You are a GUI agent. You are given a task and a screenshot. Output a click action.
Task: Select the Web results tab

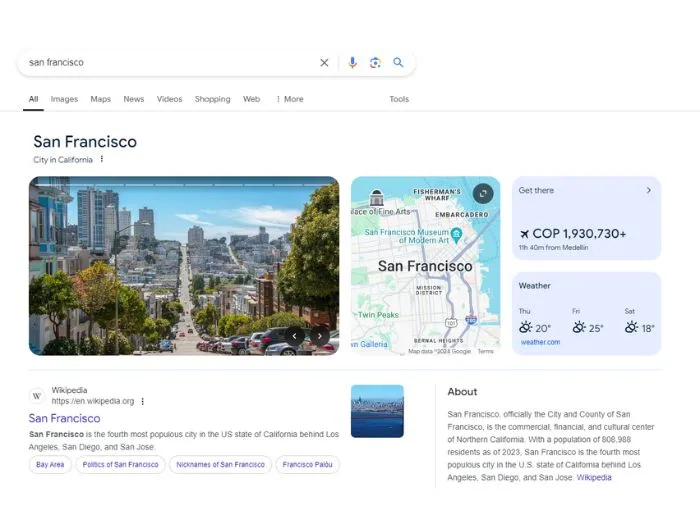[x=251, y=99]
